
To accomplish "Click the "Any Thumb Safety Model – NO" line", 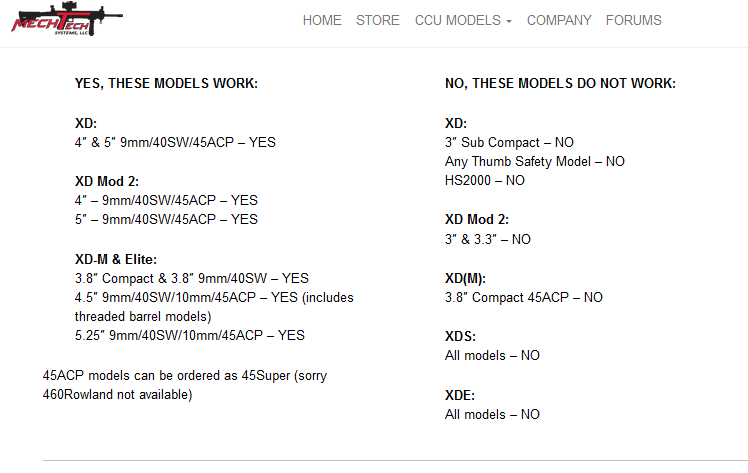I will point(535,162).
